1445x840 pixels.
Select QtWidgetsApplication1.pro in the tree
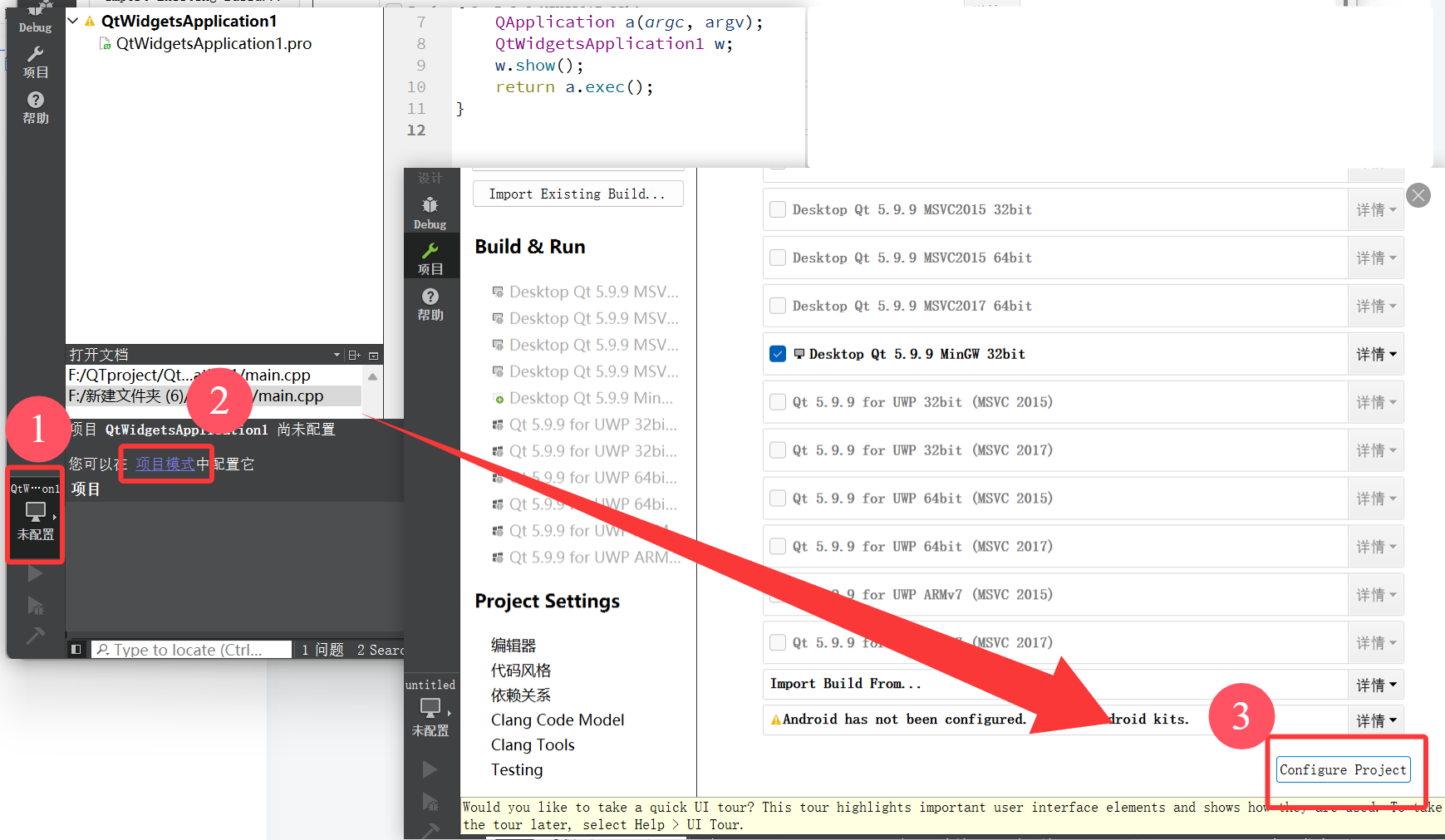(x=214, y=43)
